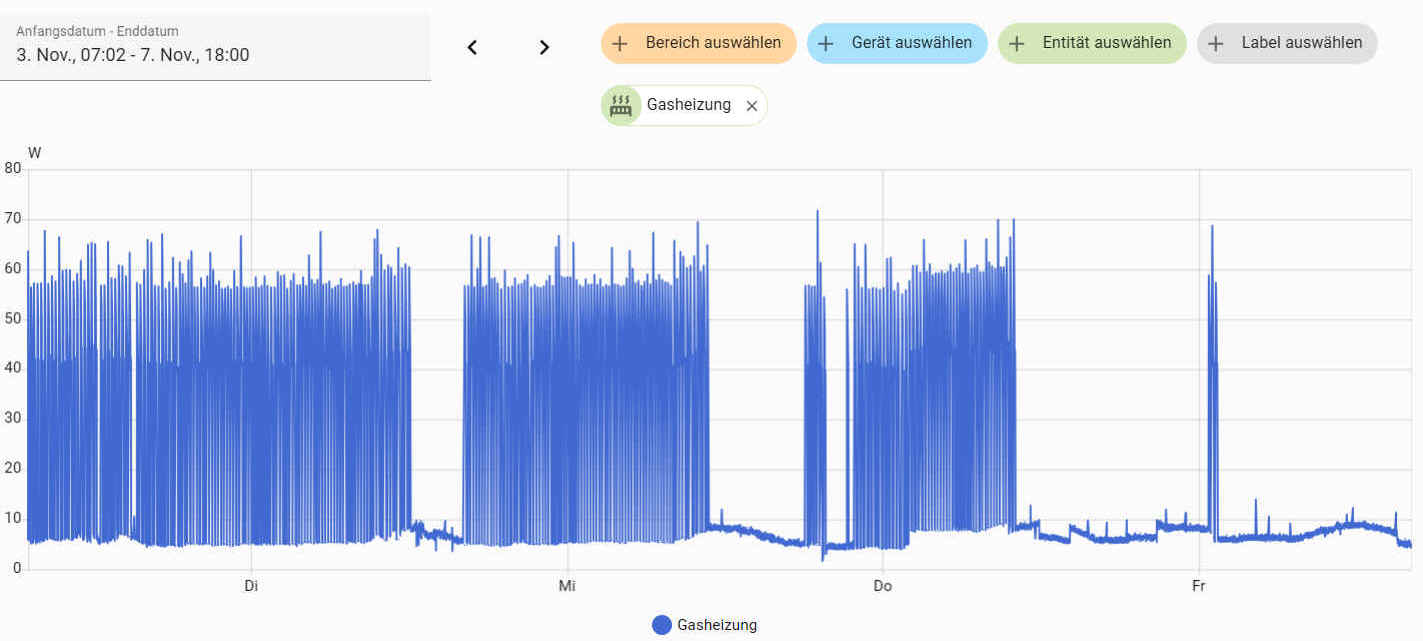Click the plus icon in Bereich auswählen
This screenshot has width=1423, height=641.
coord(620,43)
